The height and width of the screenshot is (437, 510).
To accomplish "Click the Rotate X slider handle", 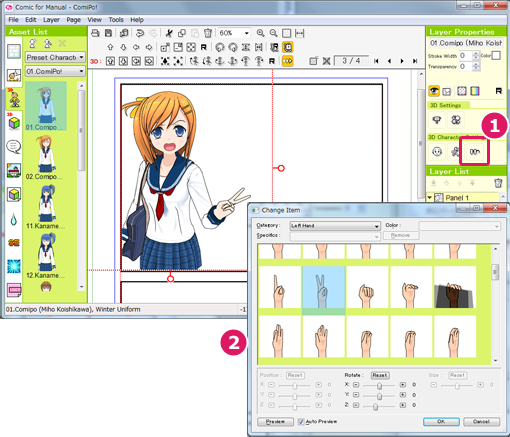I will pyautogui.click(x=379, y=385).
